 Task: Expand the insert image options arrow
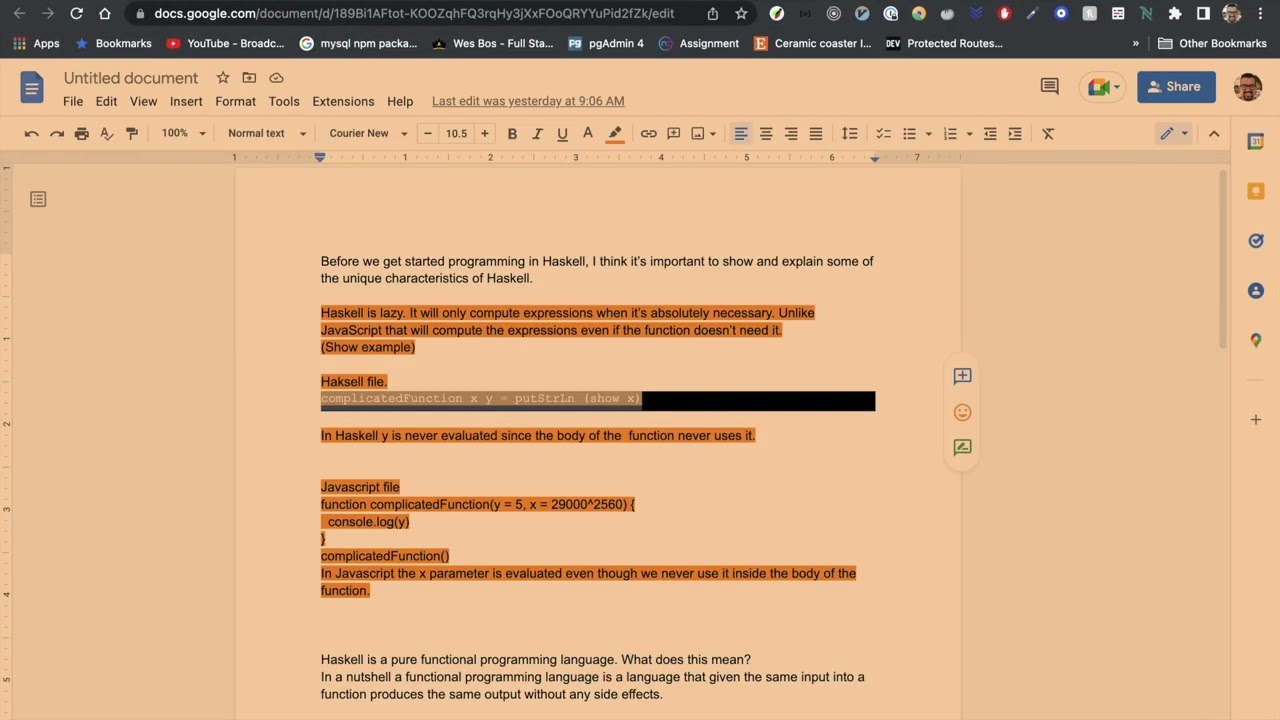tap(712, 134)
